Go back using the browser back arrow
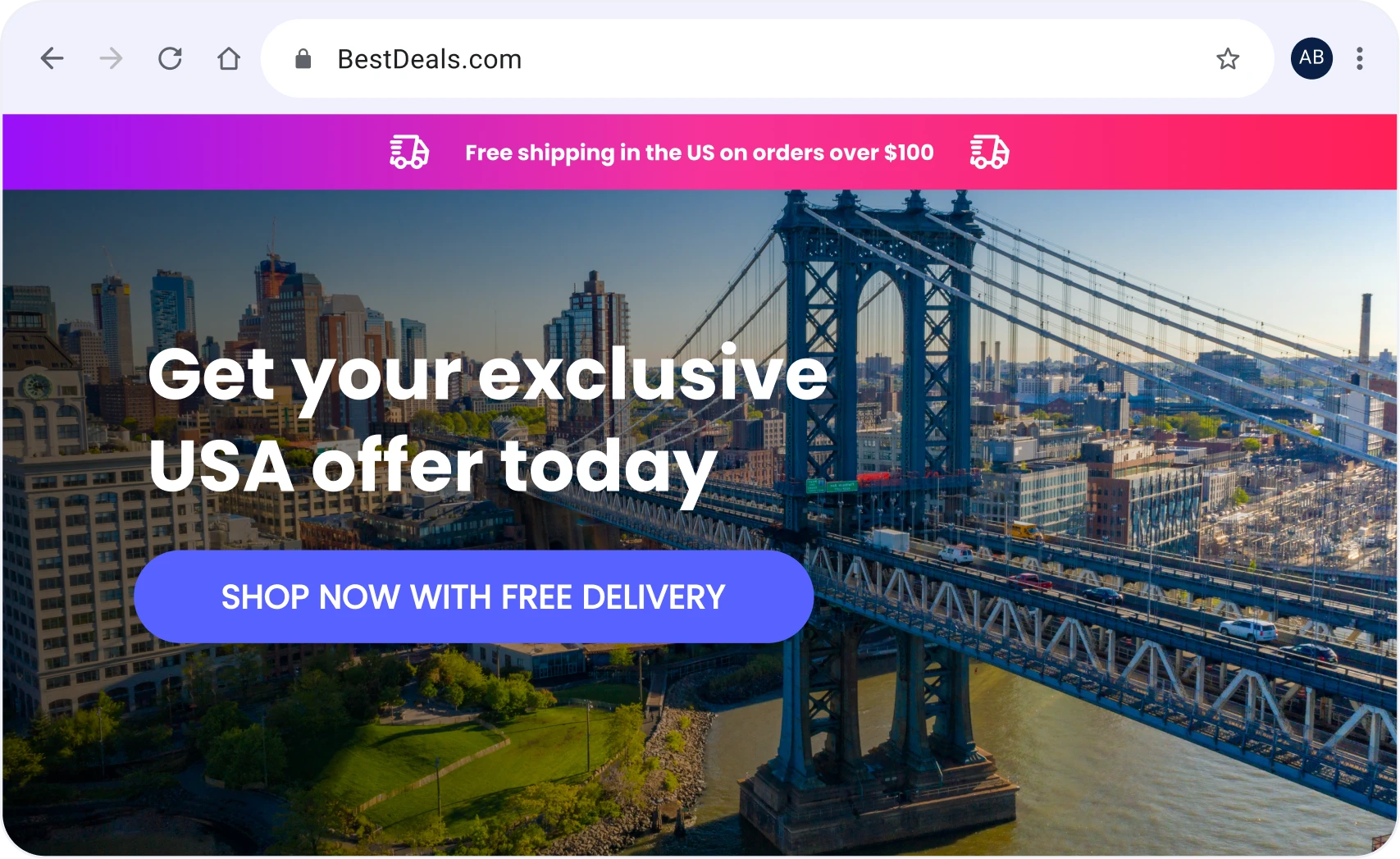Image resolution: width=1400 pixels, height=859 pixels. click(x=52, y=58)
